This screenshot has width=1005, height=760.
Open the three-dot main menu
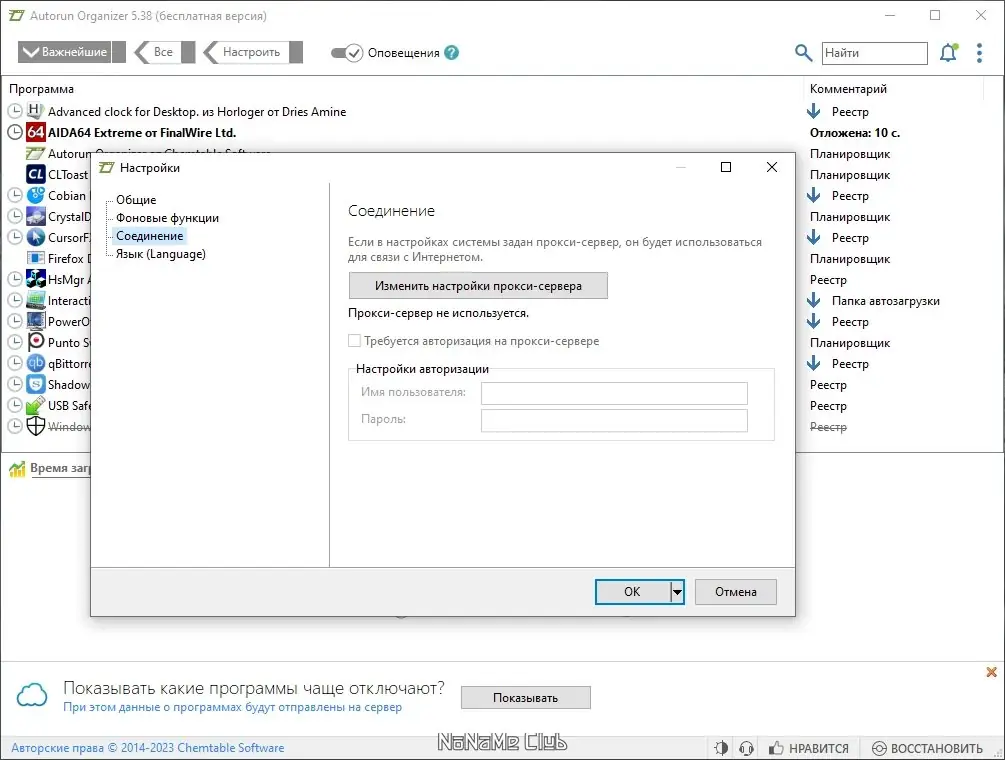(979, 53)
